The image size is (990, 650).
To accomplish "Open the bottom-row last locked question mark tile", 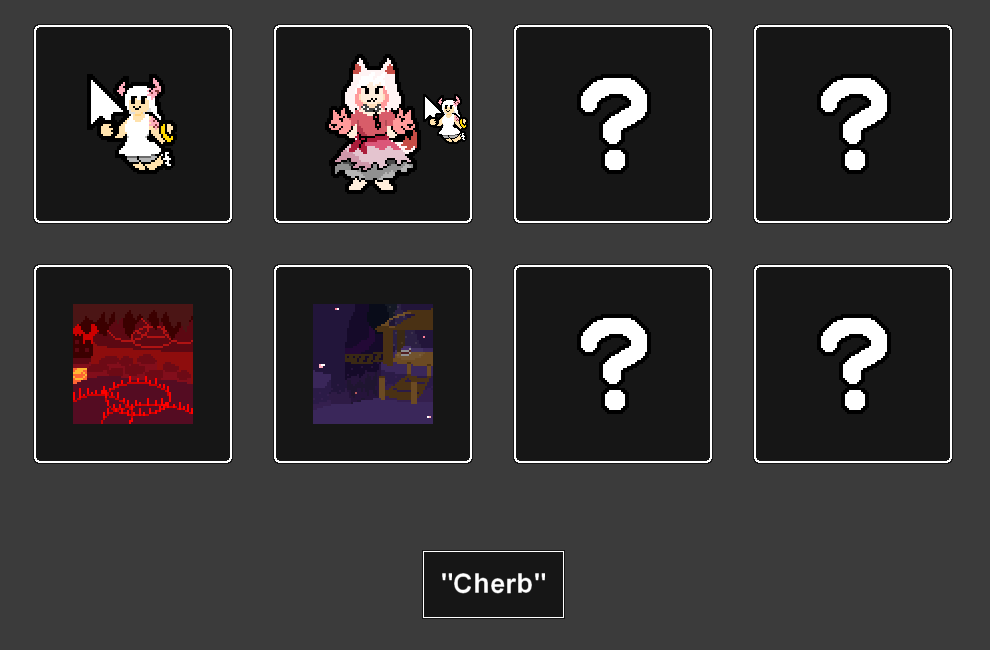I will point(852,364).
